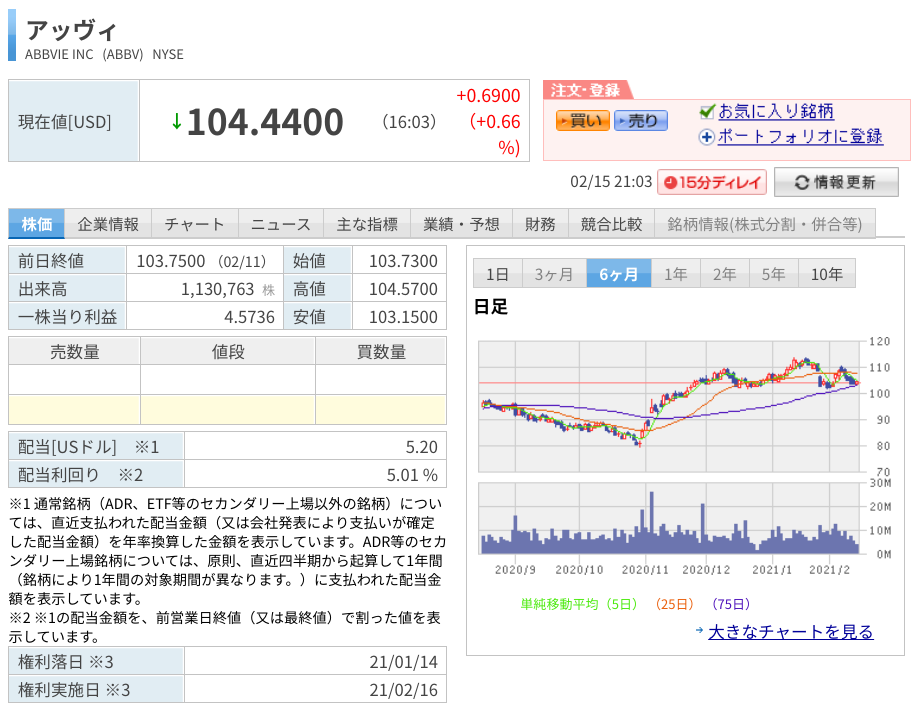Click the volume value 1,130,763
Screen dimensions: 915x710
click(218, 289)
